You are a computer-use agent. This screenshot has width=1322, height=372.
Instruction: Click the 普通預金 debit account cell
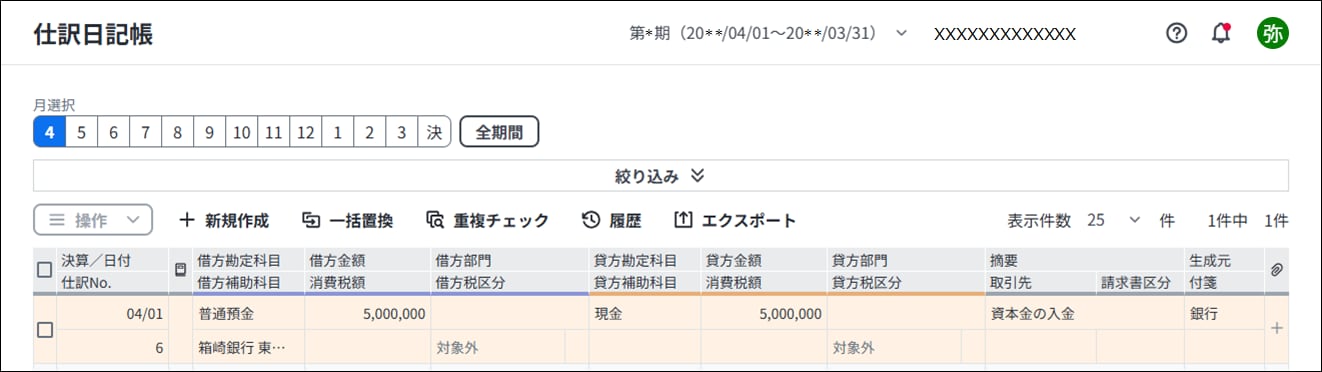click(x=248, y=313)
